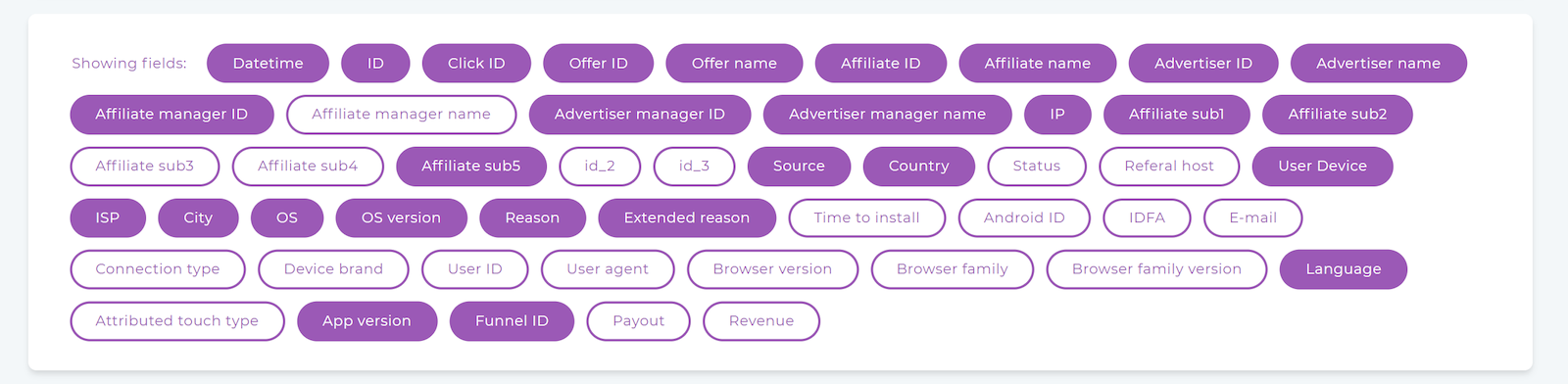Disable the Datetime field chip

pyautogui.click(x=268, y=63)
